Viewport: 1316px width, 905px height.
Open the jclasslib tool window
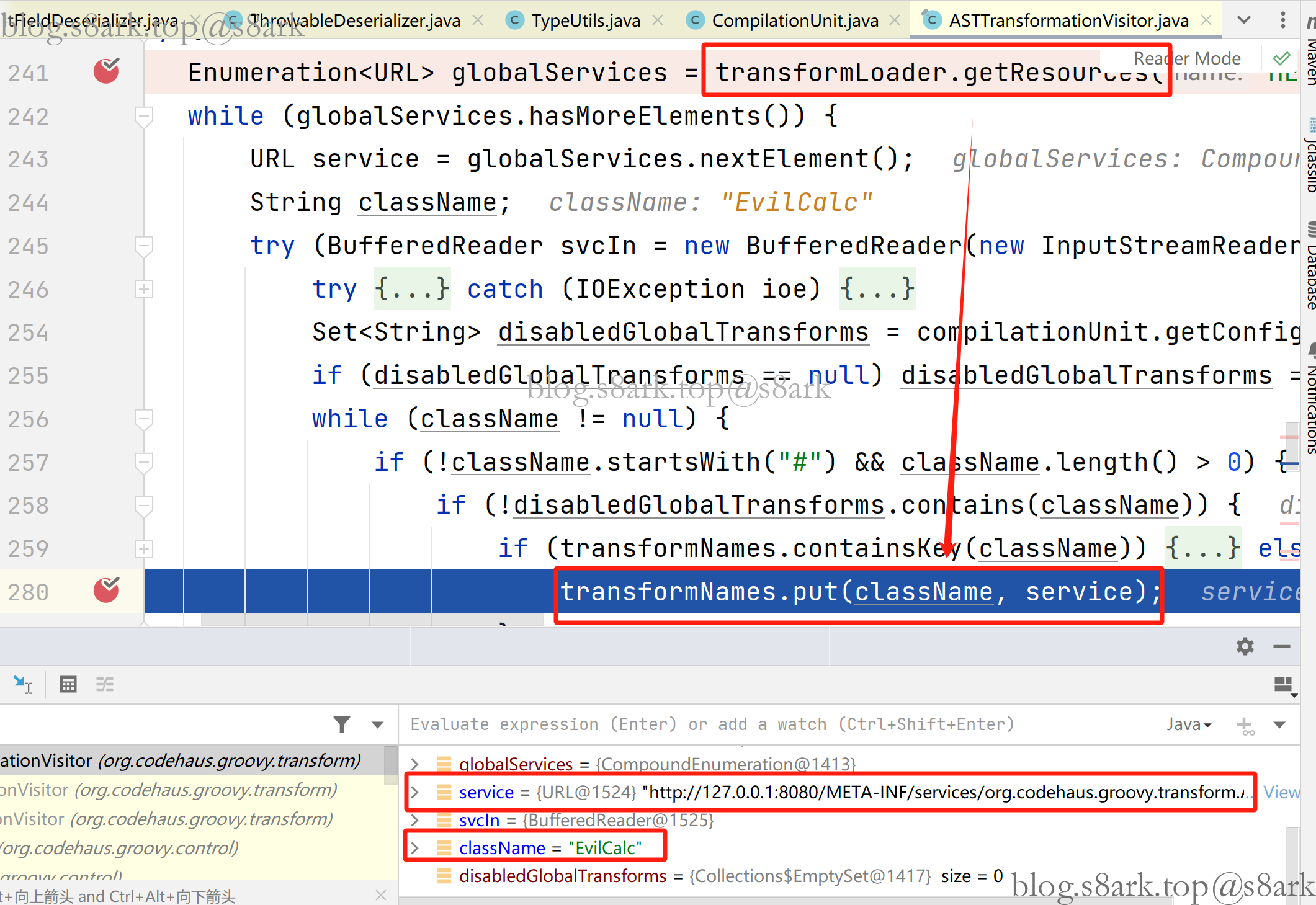(x=1309, y=155)
